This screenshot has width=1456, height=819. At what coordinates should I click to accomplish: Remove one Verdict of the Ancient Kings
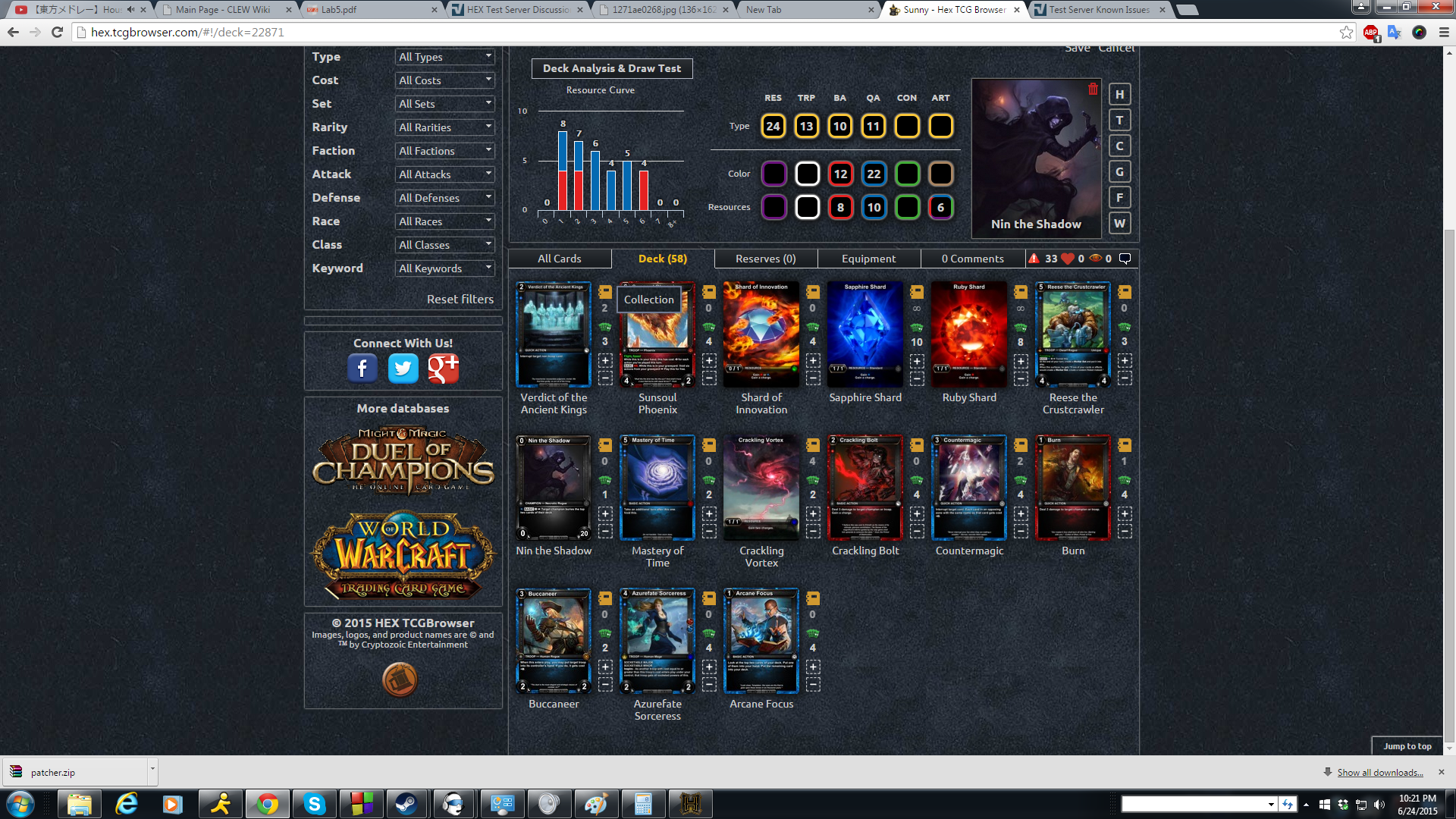click(x=605, y=378)
